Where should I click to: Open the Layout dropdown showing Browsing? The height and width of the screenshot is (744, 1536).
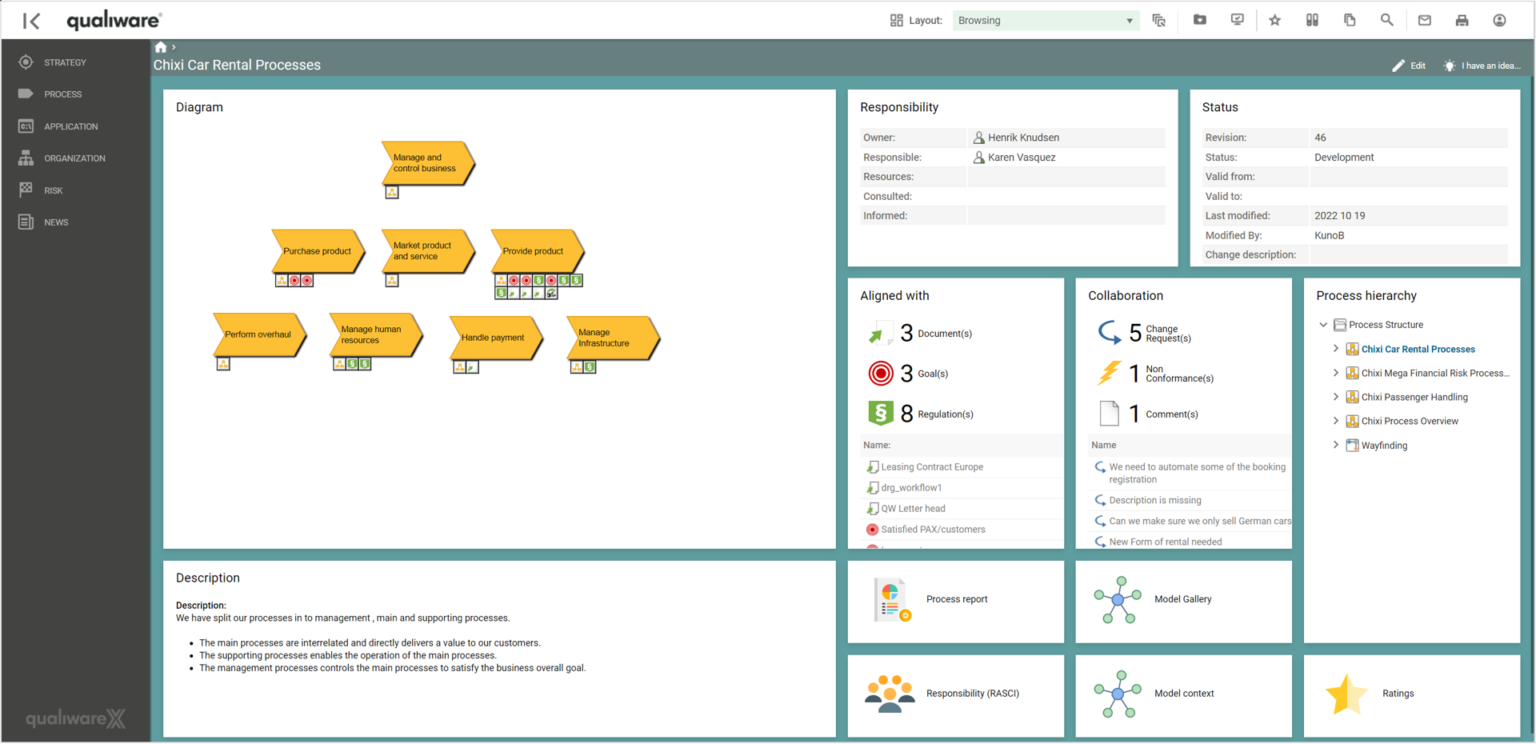pyautogui.click(x=1045, y=20)
